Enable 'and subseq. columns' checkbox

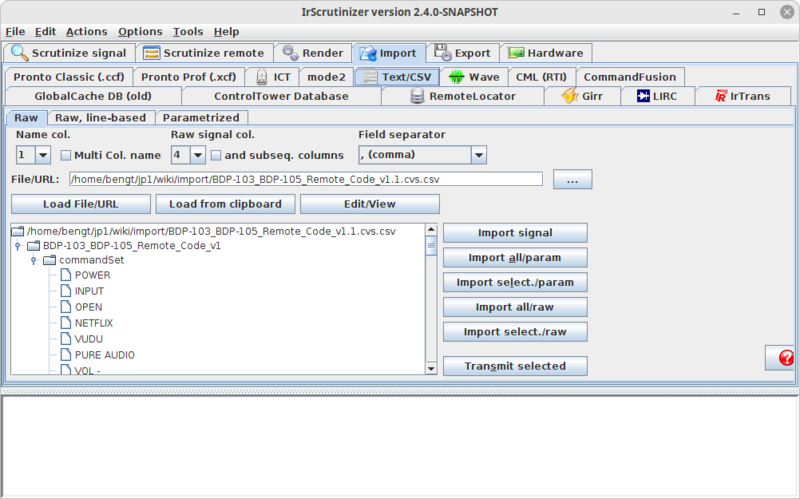[x=216, y=155]
